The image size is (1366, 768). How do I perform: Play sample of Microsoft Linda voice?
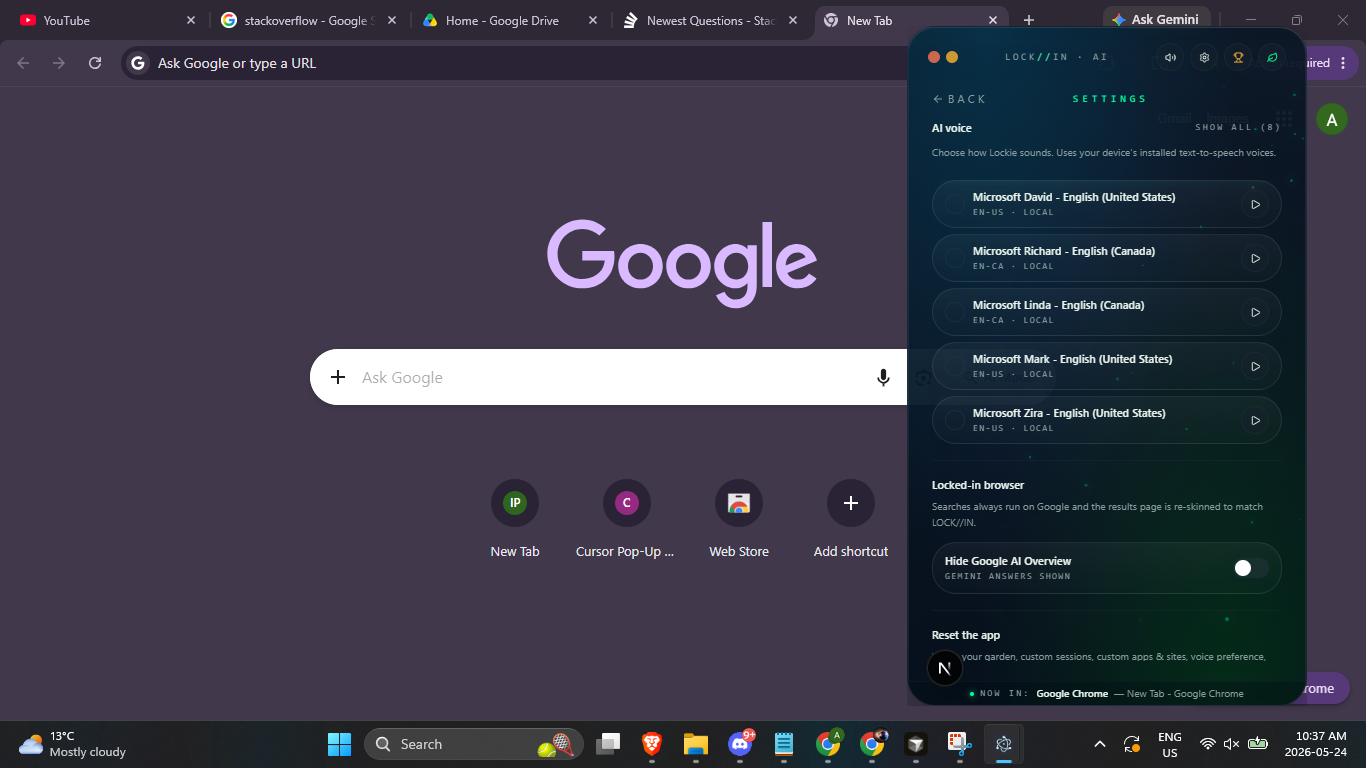[1255, 312]
